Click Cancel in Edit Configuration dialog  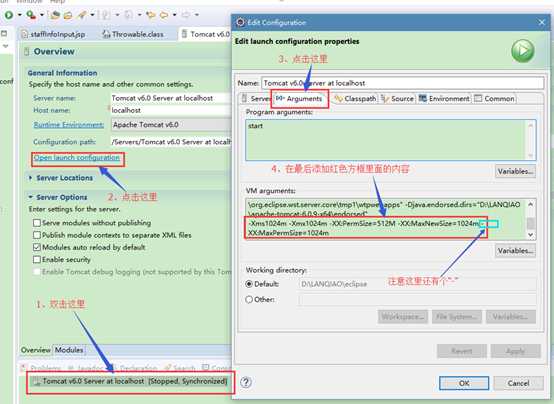point(518,383)
